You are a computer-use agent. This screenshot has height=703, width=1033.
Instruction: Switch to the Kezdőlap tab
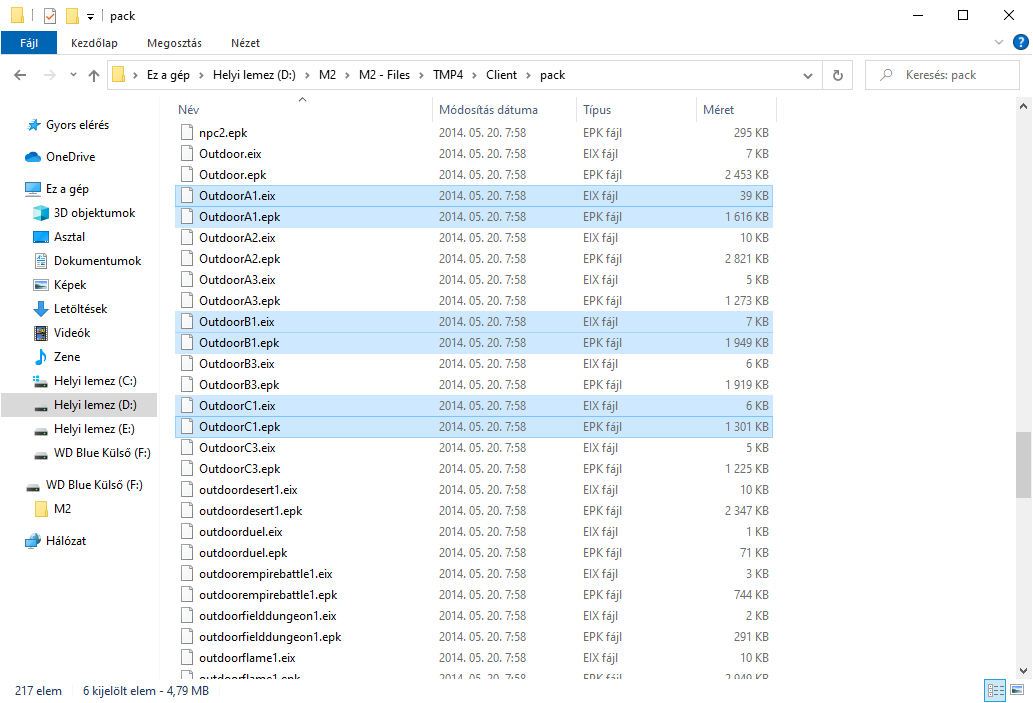coord(94,43)
